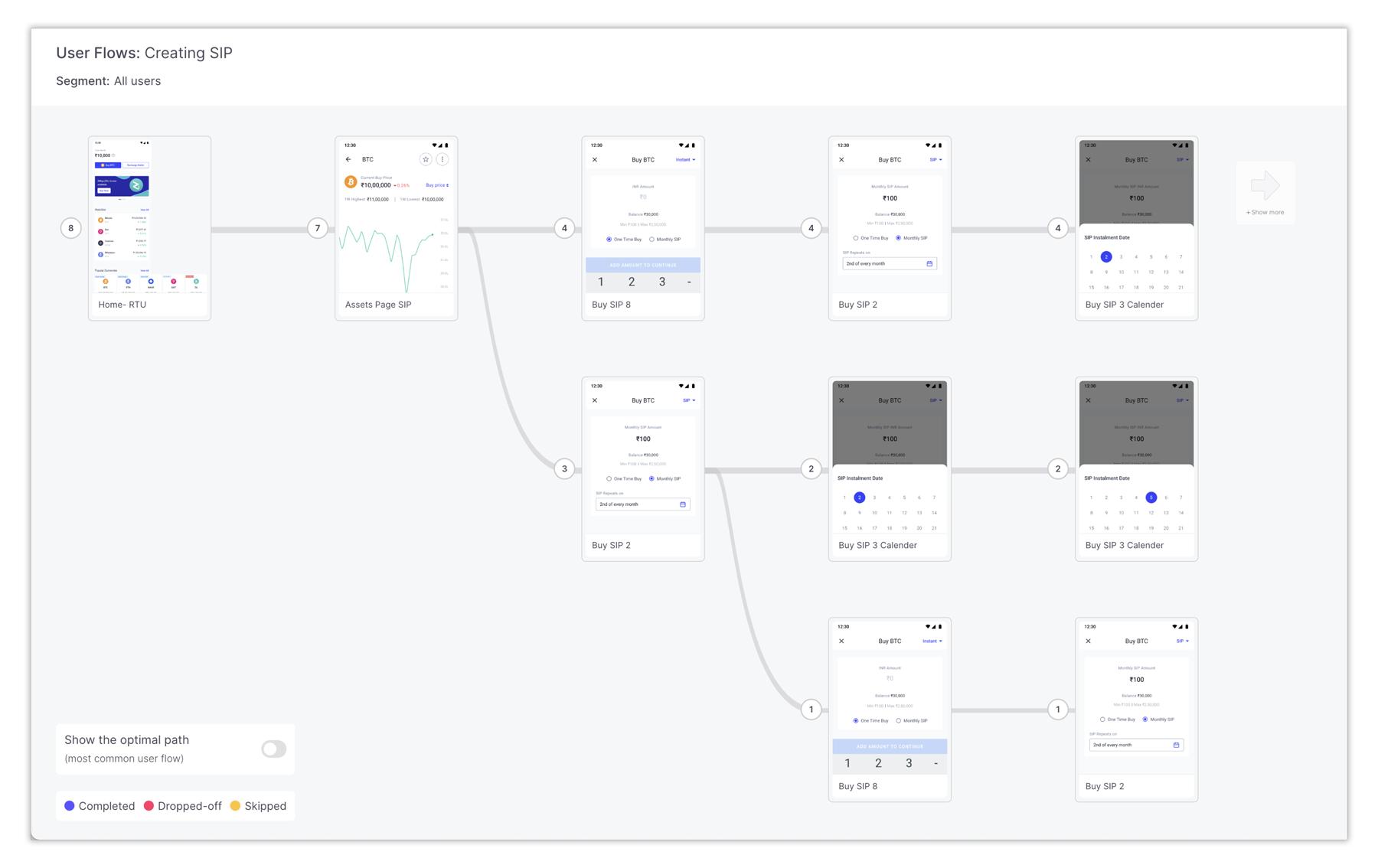Calendar icon in Buy SIP 2 card after node 3
The height and width of the screenshot is (868, 1378).
pyautogui.click(x=683, y=504)
